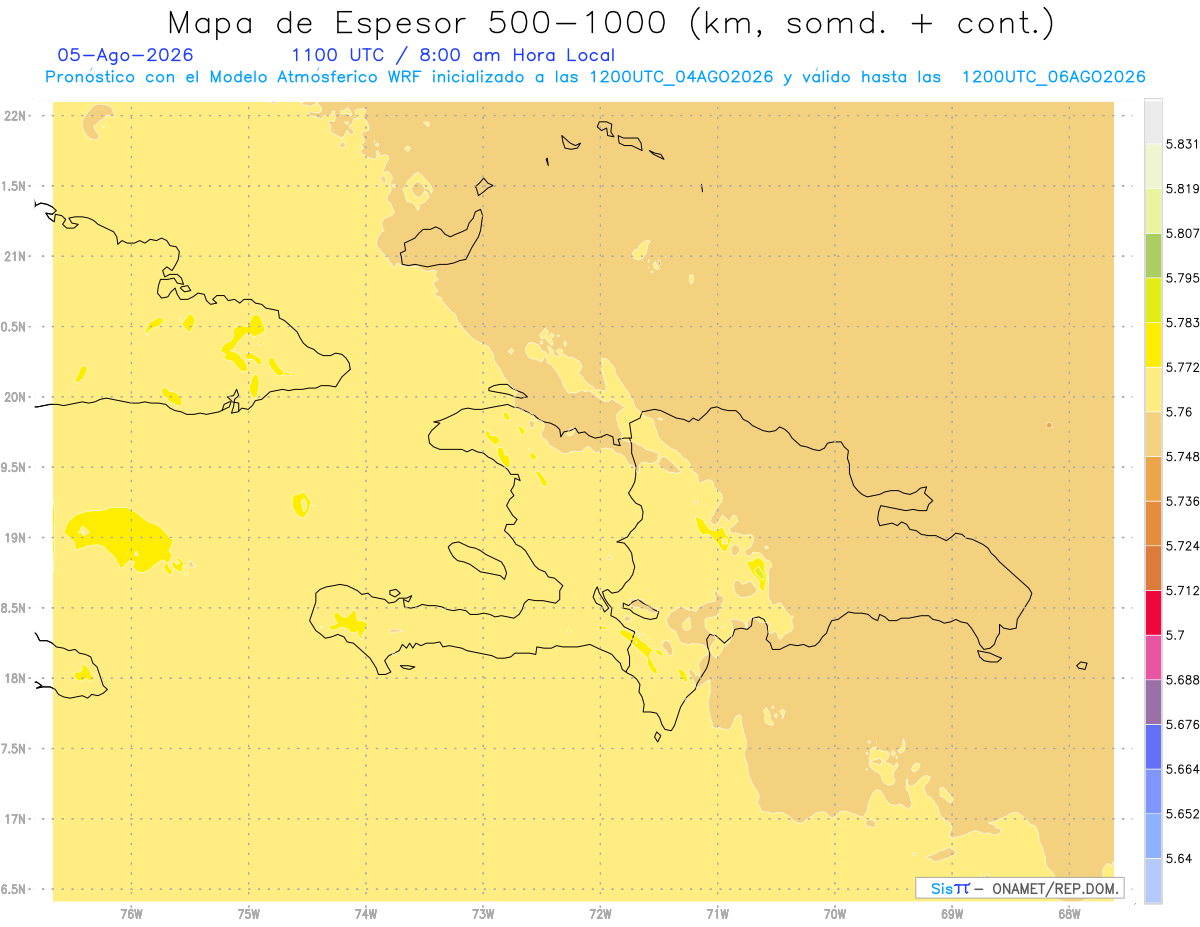Click the legend value 5.664
The height and width of the screenshot is (927, 1200).
1183,769
